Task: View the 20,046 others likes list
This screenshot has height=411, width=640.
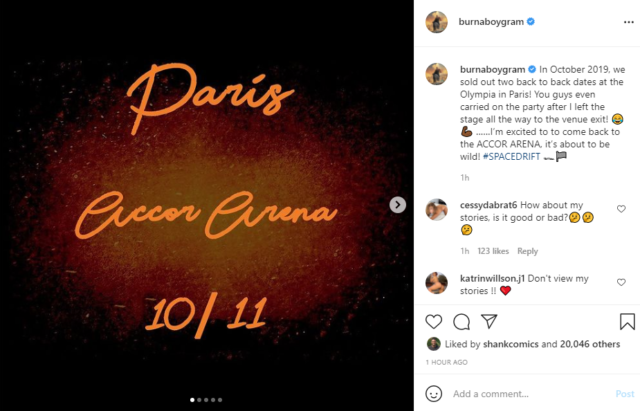Action: (x=590, y=344)
